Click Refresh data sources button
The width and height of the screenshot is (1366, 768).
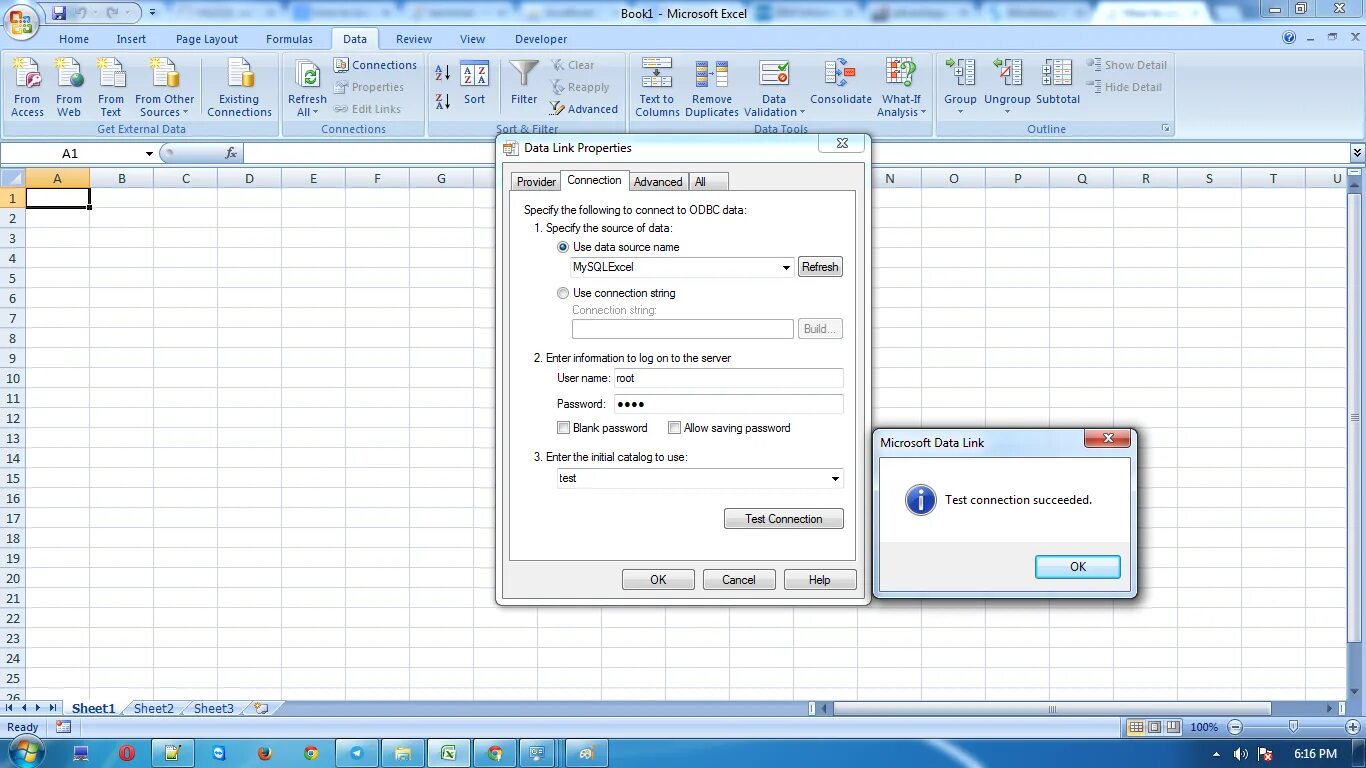820,267
